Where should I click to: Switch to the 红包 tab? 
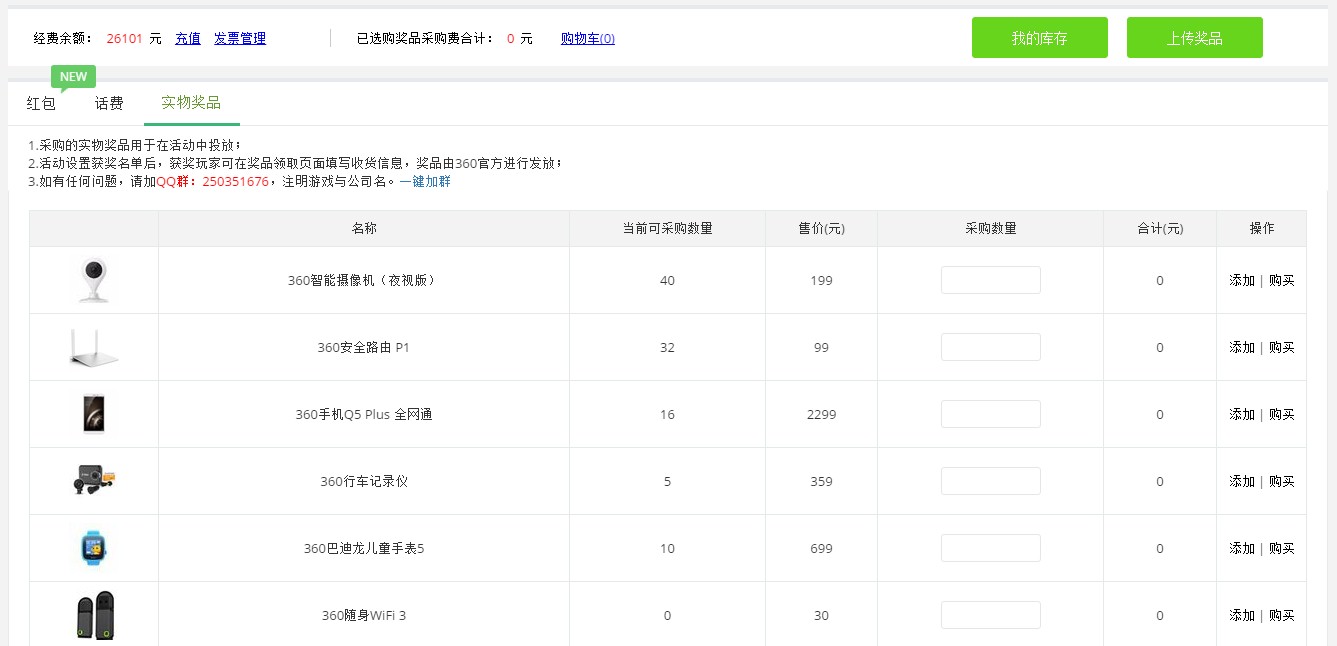pyautogui.click(x=41, y=103)
